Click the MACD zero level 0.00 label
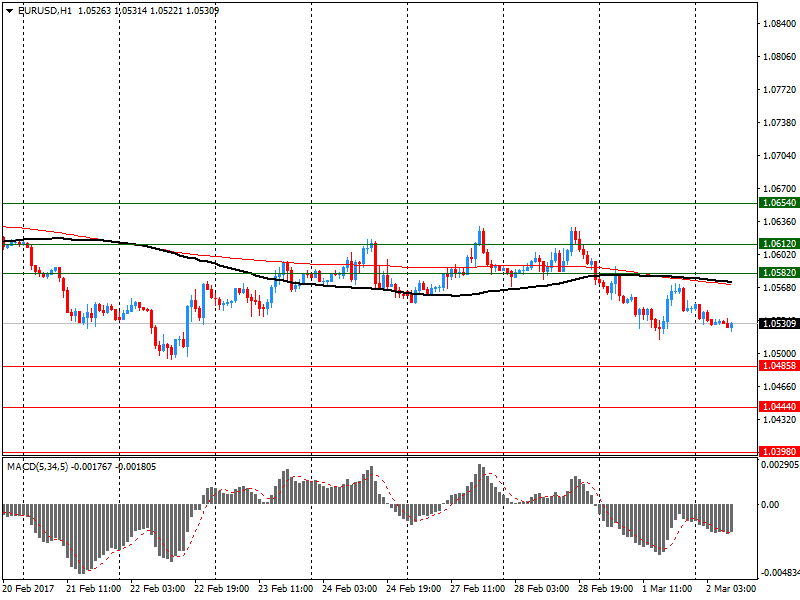 [x=770, y=505]
